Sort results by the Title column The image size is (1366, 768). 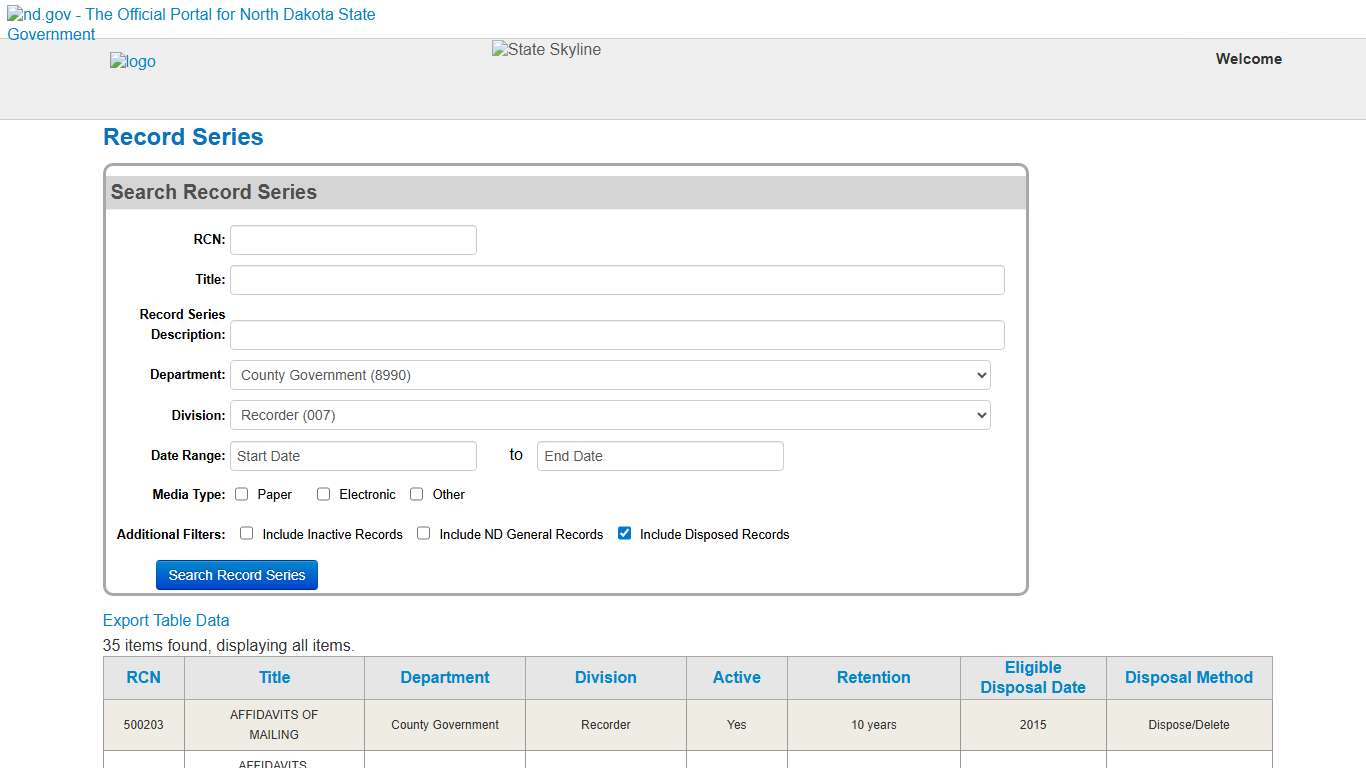(273, 677)
